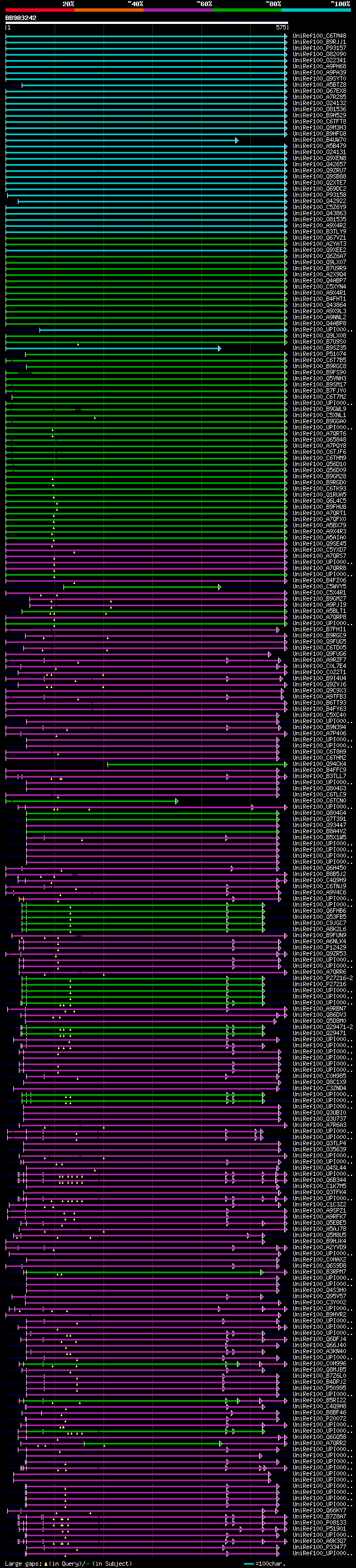Select UniRef100_Q56D10 label
The width and height of the screenshot is (356, 1568).
pos(319,464)
